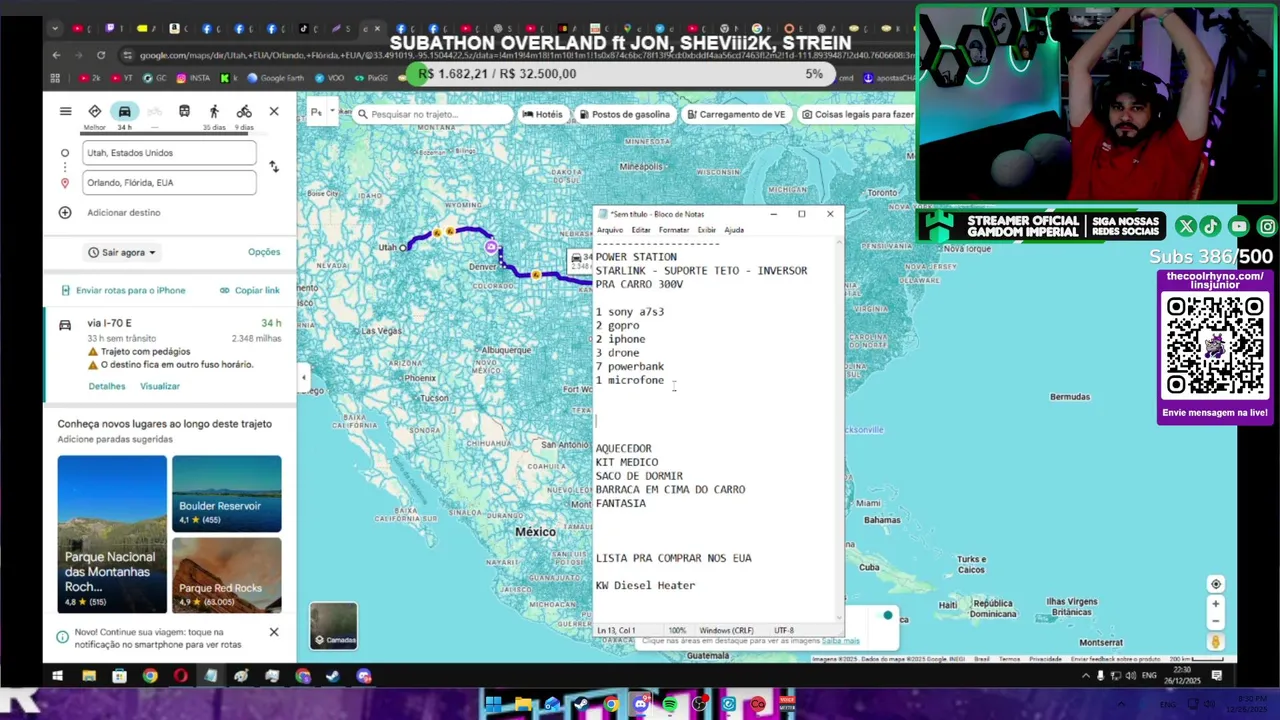Click the Saiba mais link

point(840,641)
